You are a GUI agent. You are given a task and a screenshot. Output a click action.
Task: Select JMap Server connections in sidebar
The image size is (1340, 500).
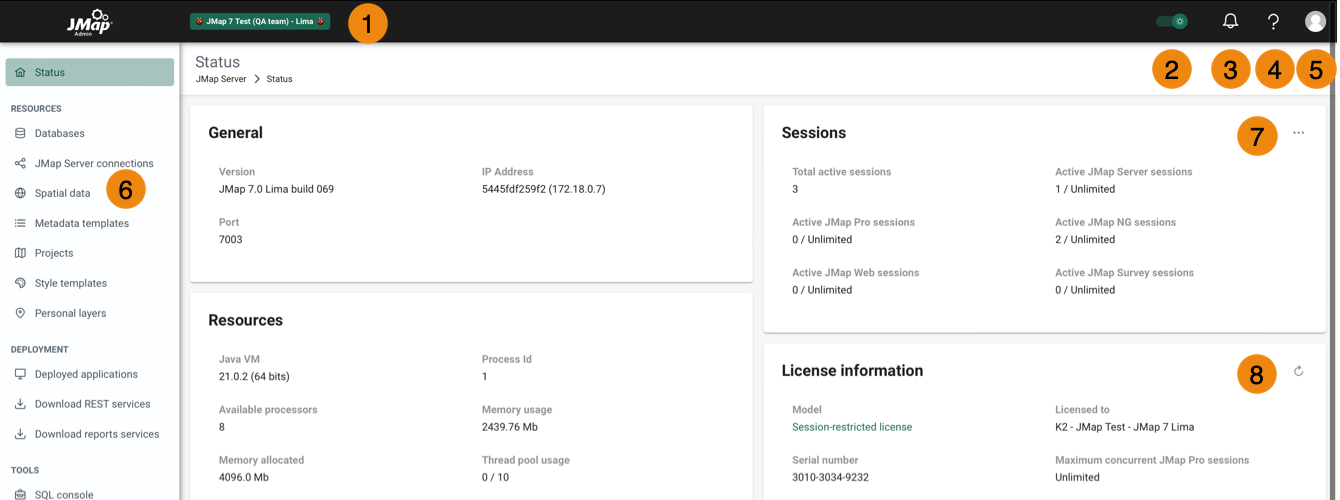coord(93,163)
